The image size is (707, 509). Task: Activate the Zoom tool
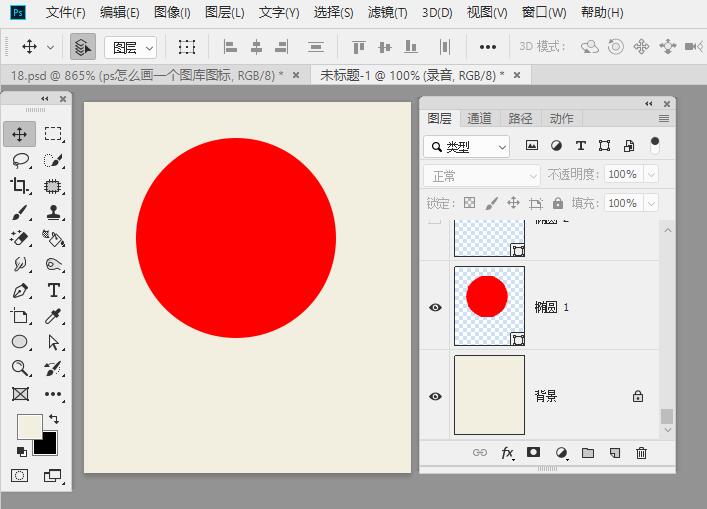[20, 368]
